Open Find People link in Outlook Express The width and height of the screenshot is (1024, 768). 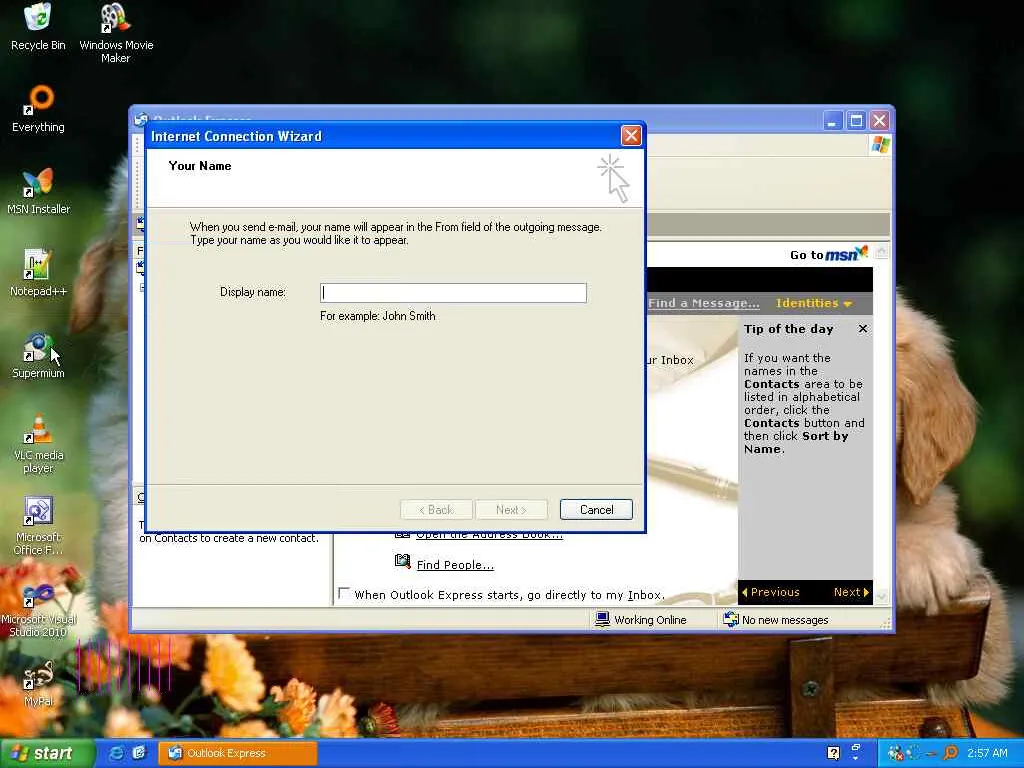(x=455, y=565)
